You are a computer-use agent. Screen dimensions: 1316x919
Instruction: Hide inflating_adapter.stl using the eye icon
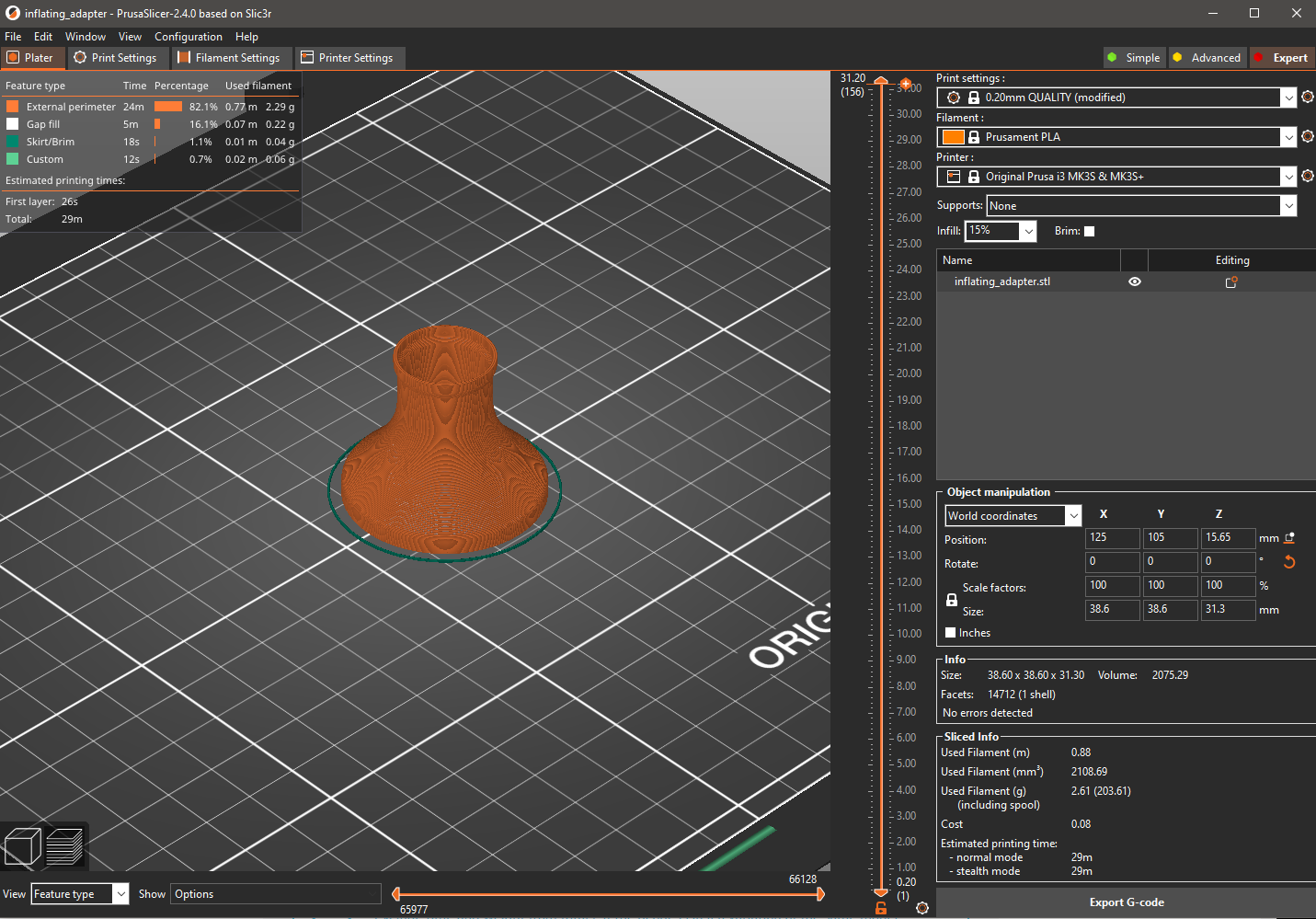[x=1135, y=281]
